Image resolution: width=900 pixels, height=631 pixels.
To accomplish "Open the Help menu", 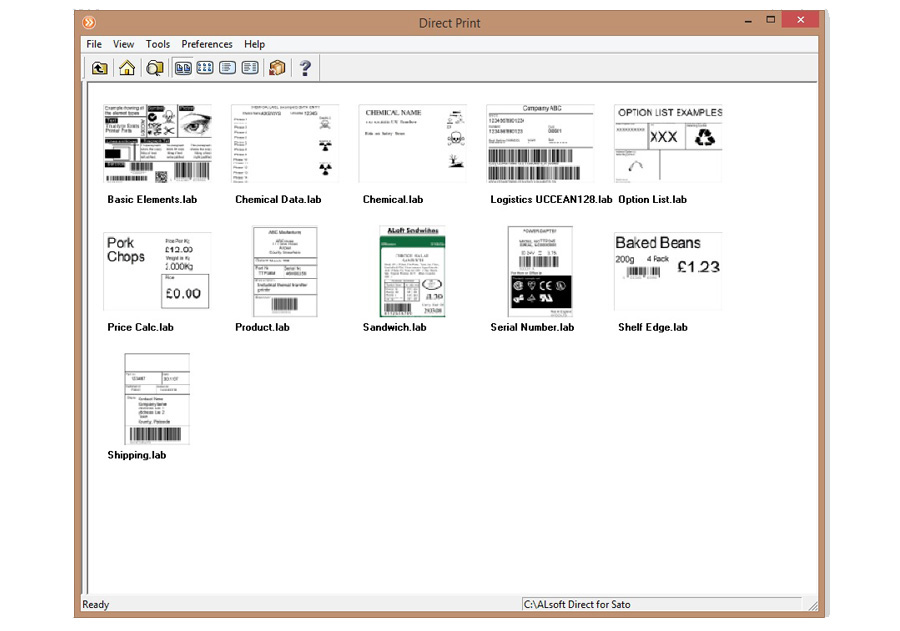I will pyautogui.click(x=255, y=44).
